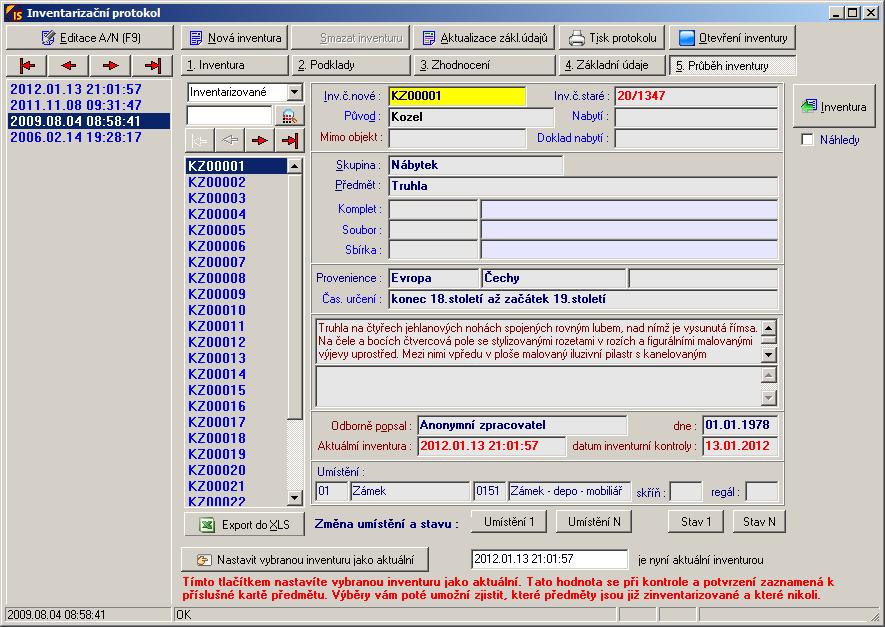The image size is (885, 627).
Task: Click the Aktuální inventura field
Action: click(x=492, y=446)
